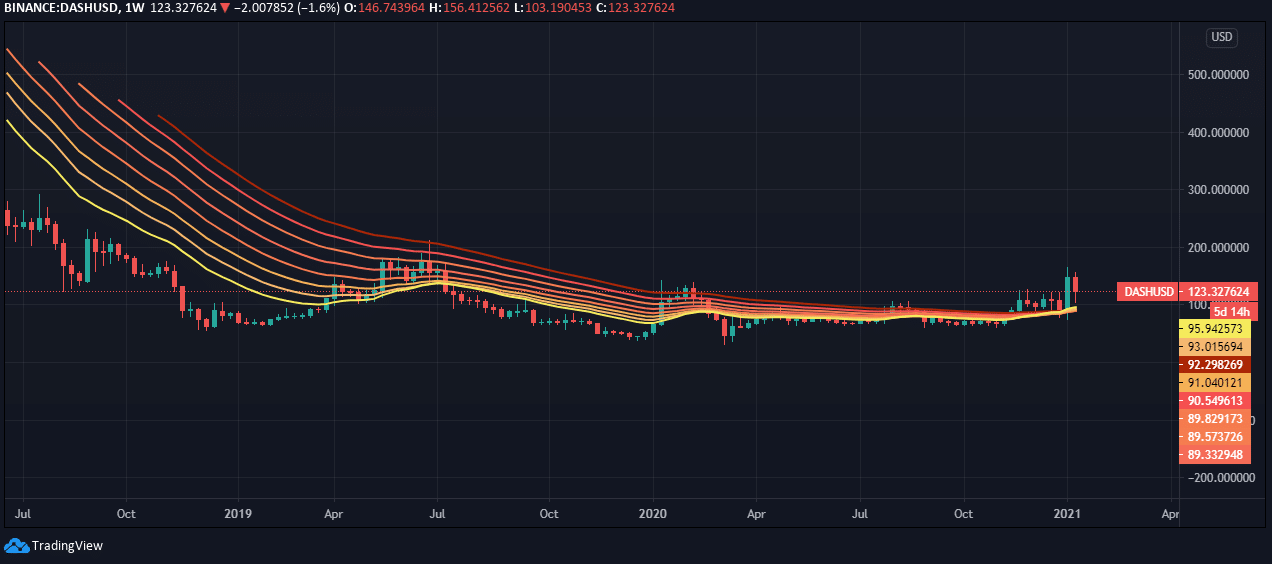Select the yellow 95.942573 price label
Viewport: 1272px width, 564px height.
1215,328
